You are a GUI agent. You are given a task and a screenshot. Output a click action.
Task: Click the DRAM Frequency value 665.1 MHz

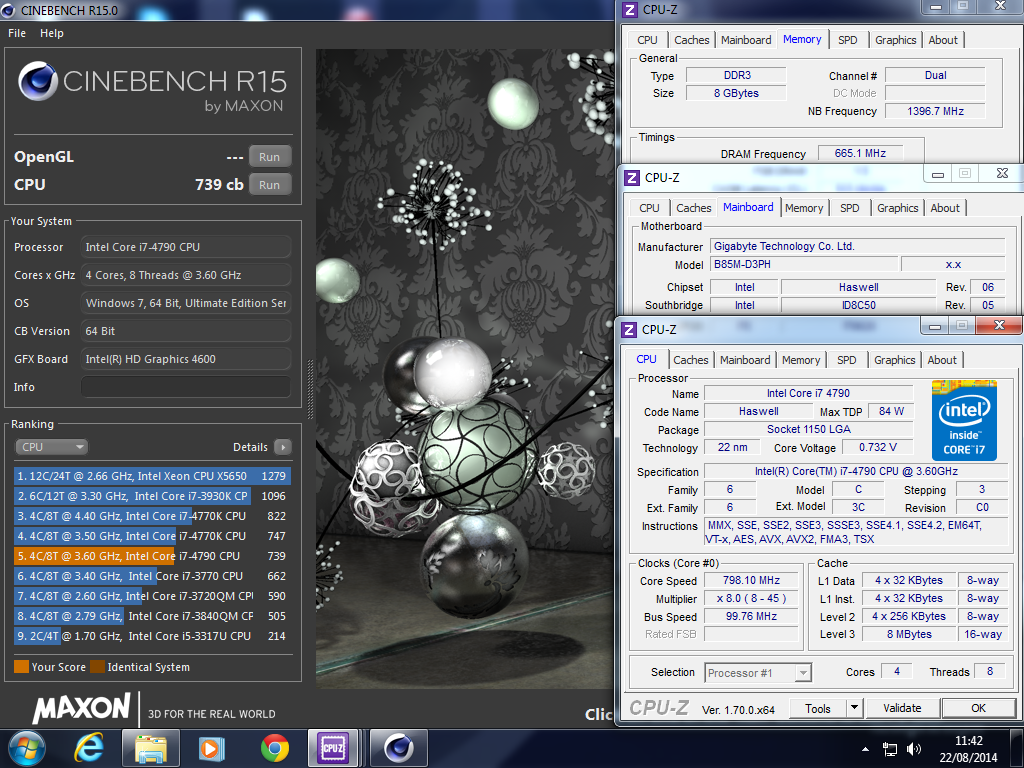click(x=860, y=153)
